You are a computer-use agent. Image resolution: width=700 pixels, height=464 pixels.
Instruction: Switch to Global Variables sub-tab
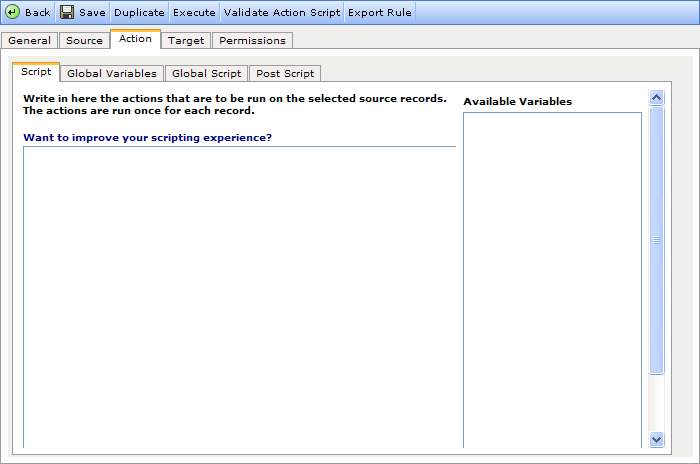pyautogui.click(x=112, y=73)
